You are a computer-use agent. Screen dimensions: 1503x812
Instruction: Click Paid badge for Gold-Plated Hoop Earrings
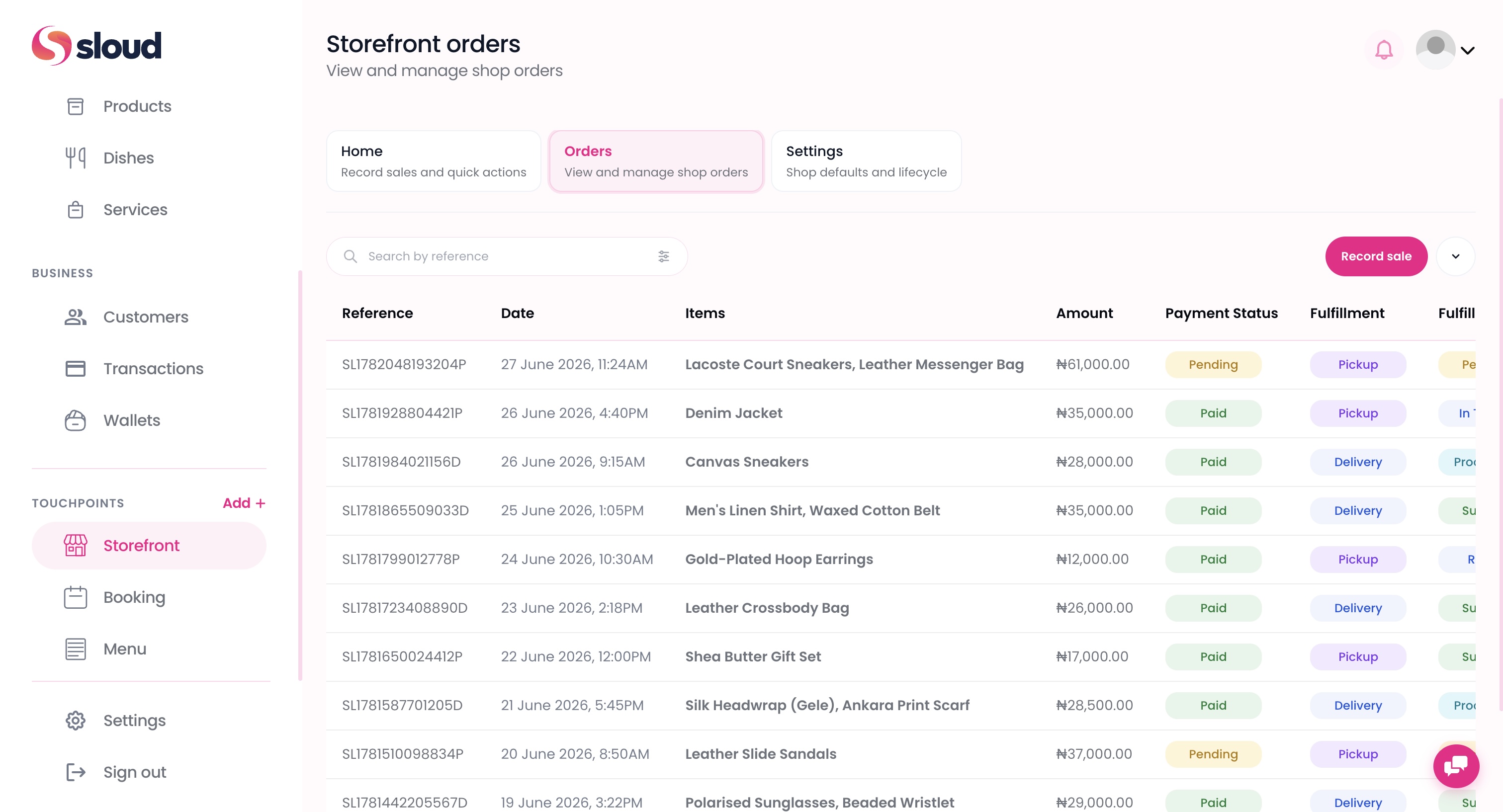tap(1213, 560)
